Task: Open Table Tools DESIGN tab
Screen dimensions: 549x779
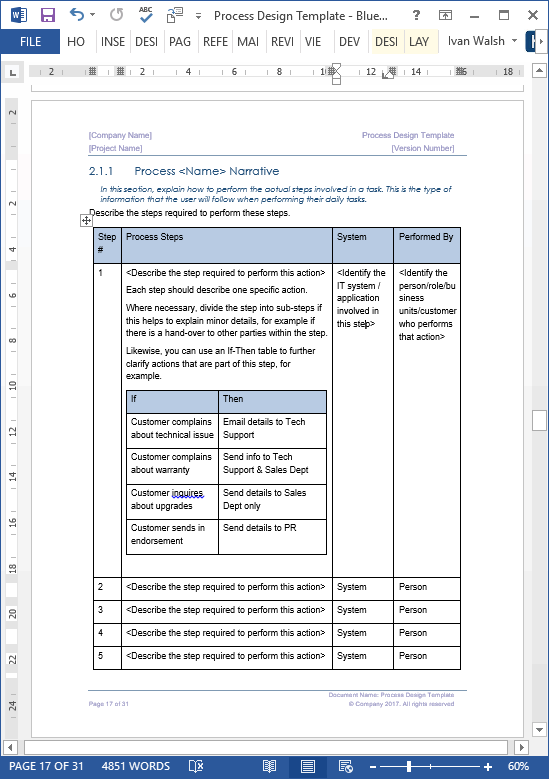Action: coord(387,42)
